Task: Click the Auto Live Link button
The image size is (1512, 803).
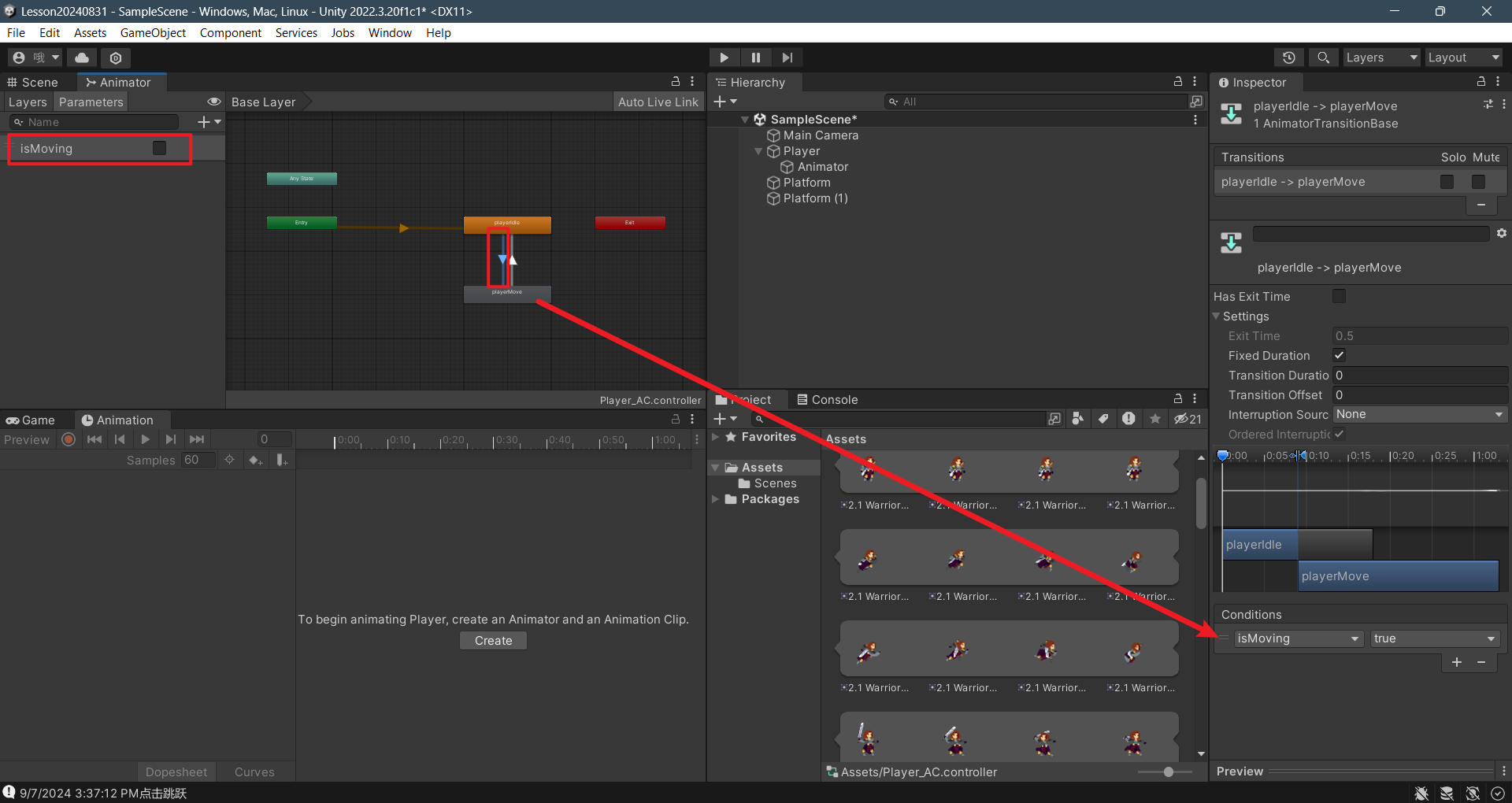Action: tap(658, 102)
